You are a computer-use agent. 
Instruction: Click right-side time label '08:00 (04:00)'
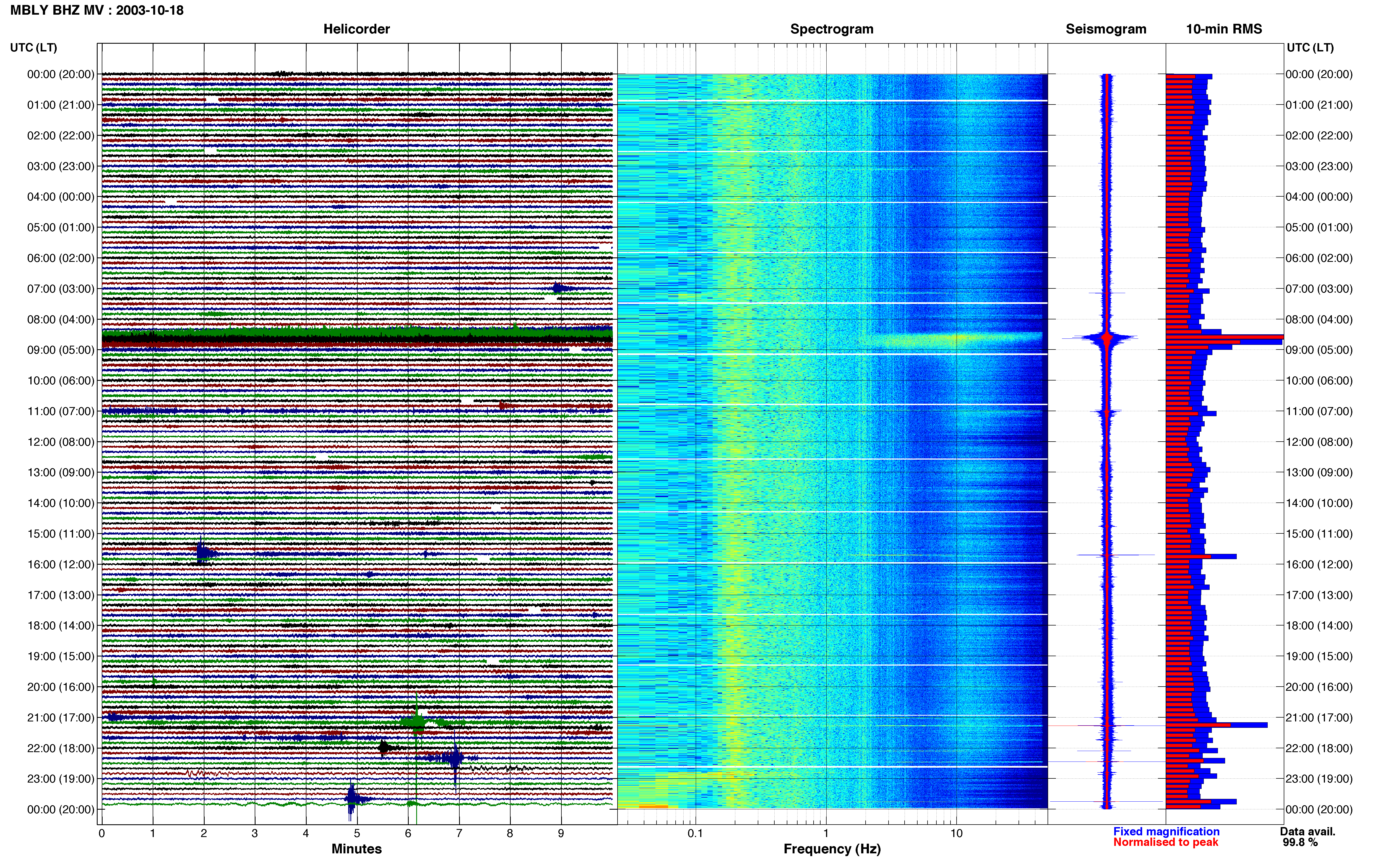pos(1319,319)
